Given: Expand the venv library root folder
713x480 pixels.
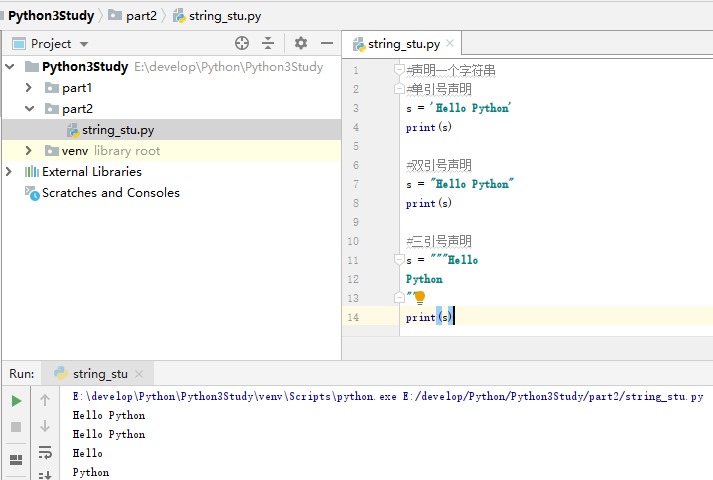Looking at the screenshot, I should [x=29, y=151].
